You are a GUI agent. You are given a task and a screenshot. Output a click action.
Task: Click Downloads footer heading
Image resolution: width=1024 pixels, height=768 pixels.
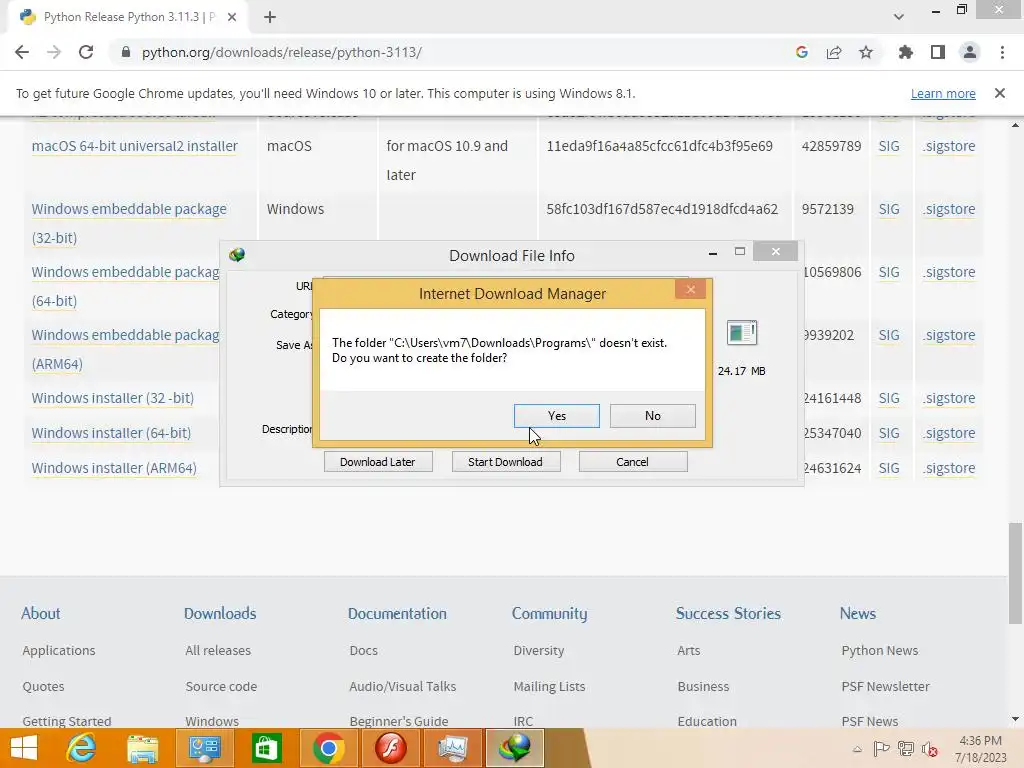(220, 613)
